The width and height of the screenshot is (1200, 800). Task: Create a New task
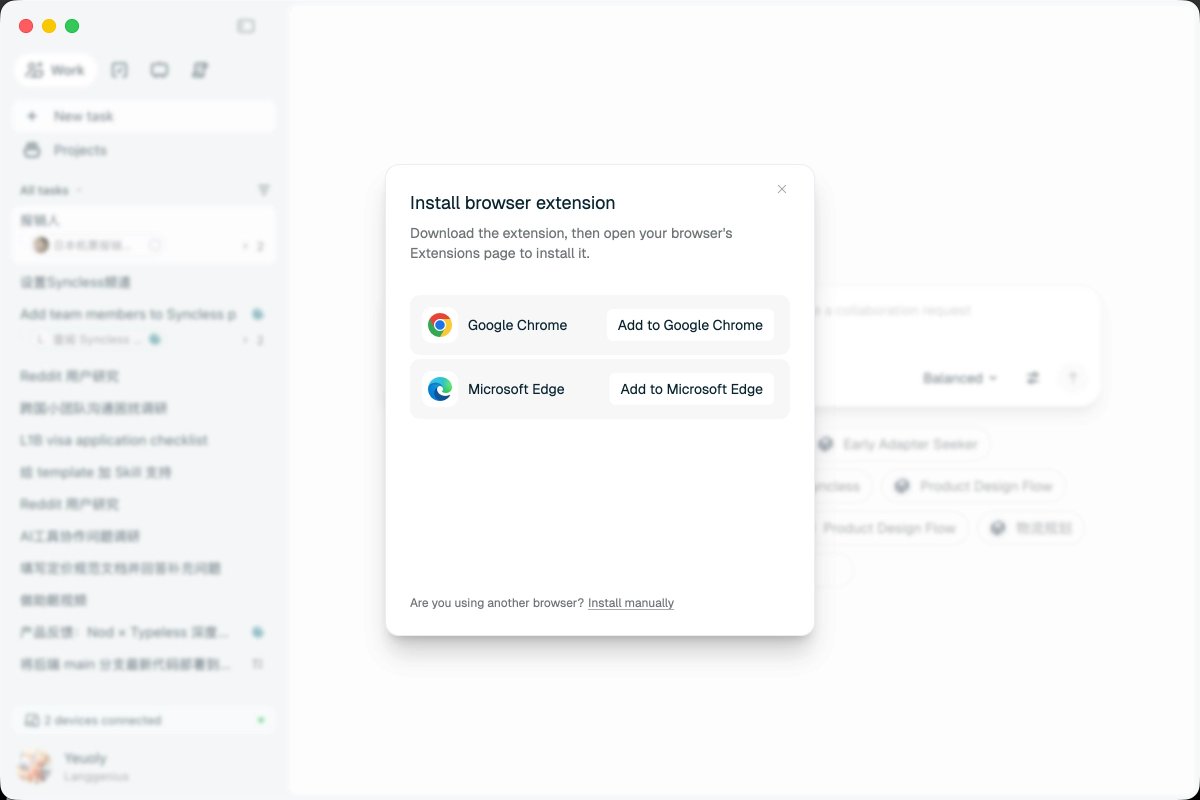pos(144,116)
